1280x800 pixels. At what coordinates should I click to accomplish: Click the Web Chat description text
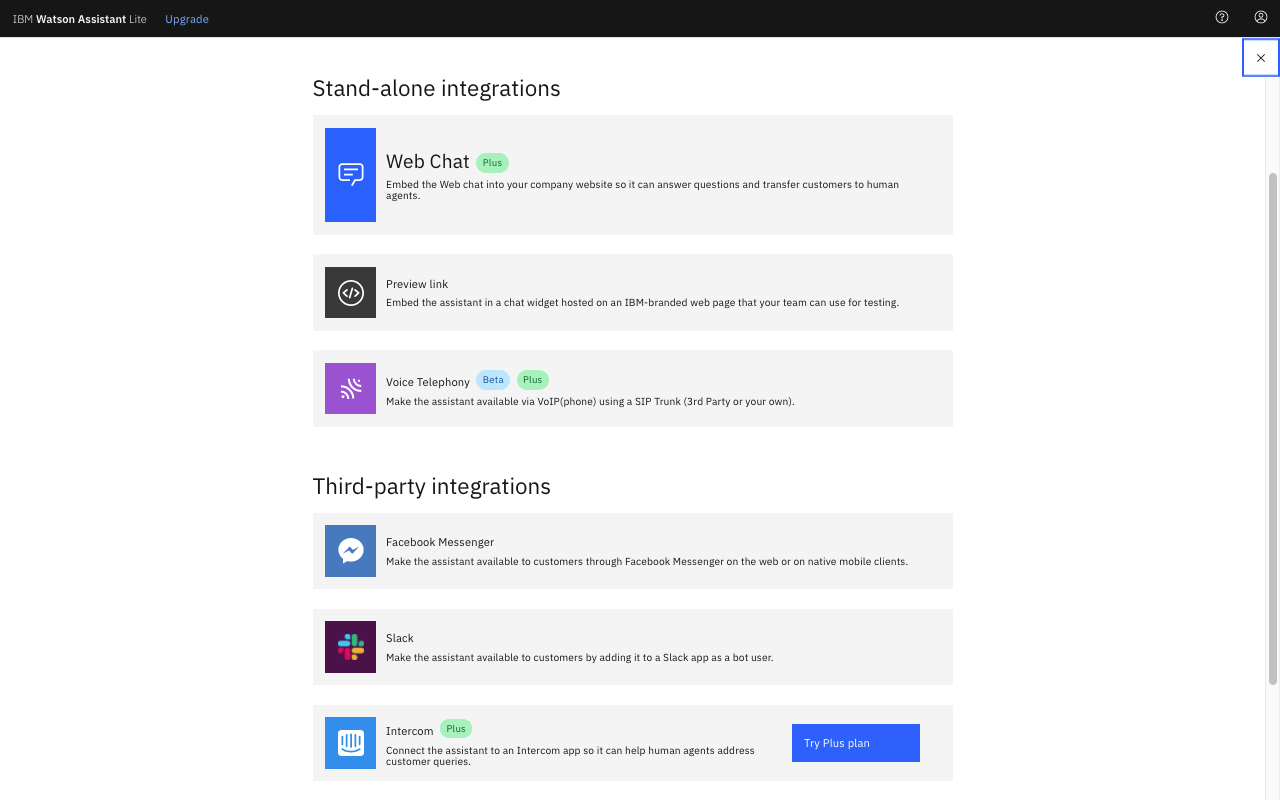[642, 190]
